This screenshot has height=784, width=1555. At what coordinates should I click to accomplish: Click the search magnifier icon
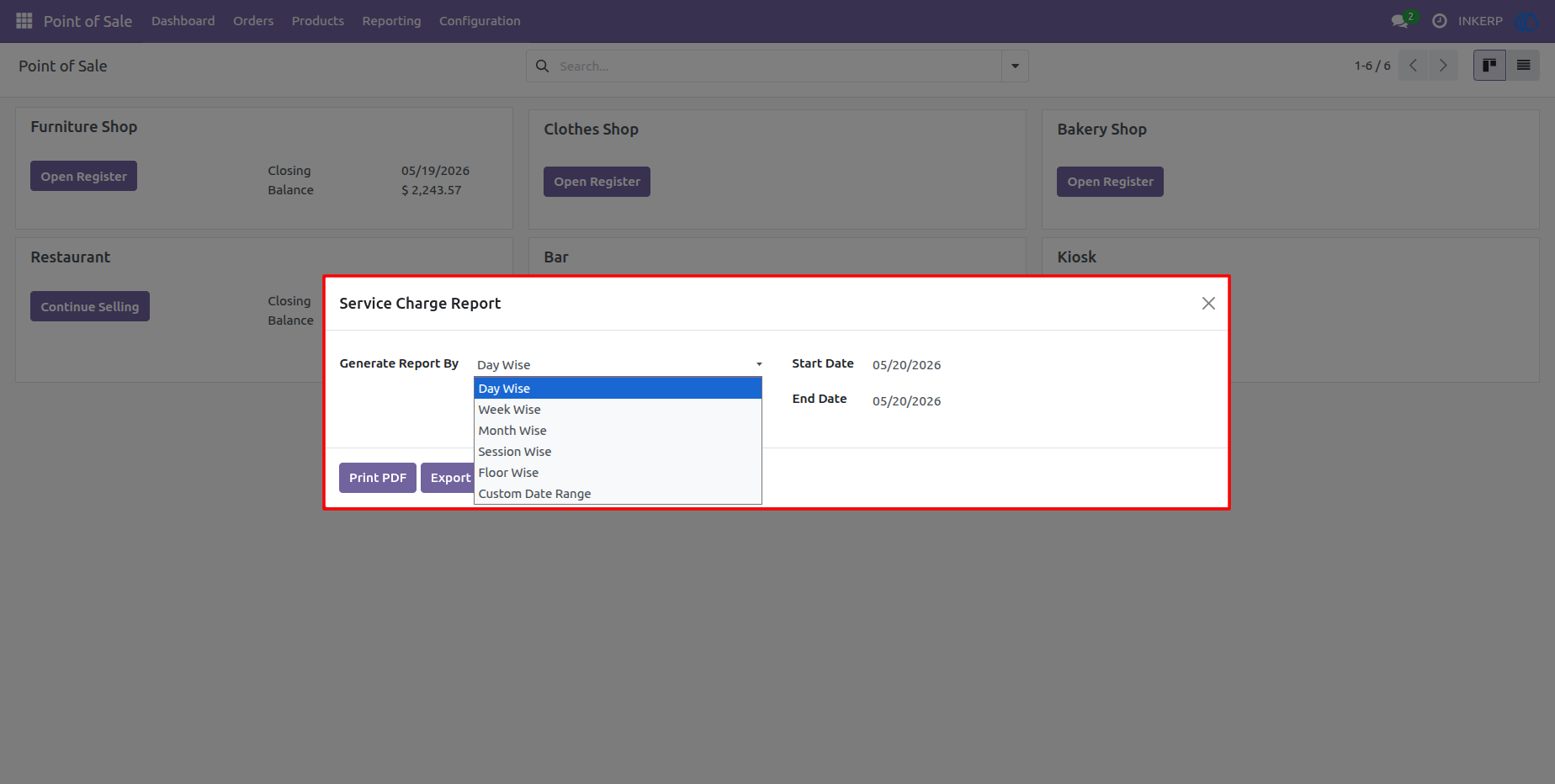click(x=543, y=66)
